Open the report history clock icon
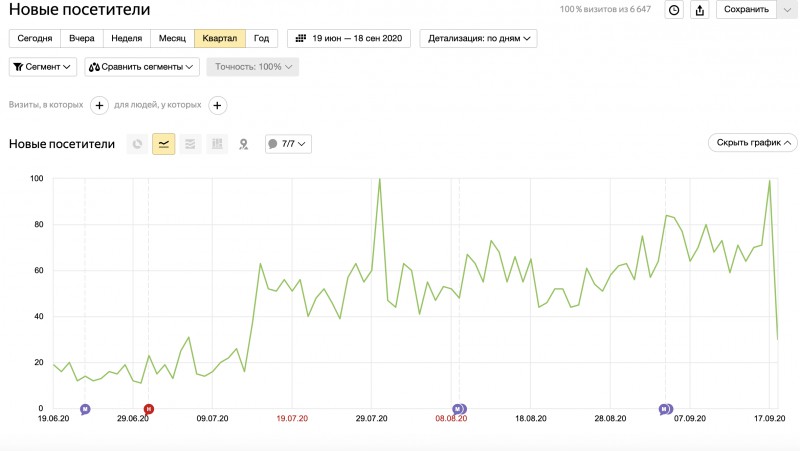This screenshot has height=451, width=800. (x=674, y=10)
